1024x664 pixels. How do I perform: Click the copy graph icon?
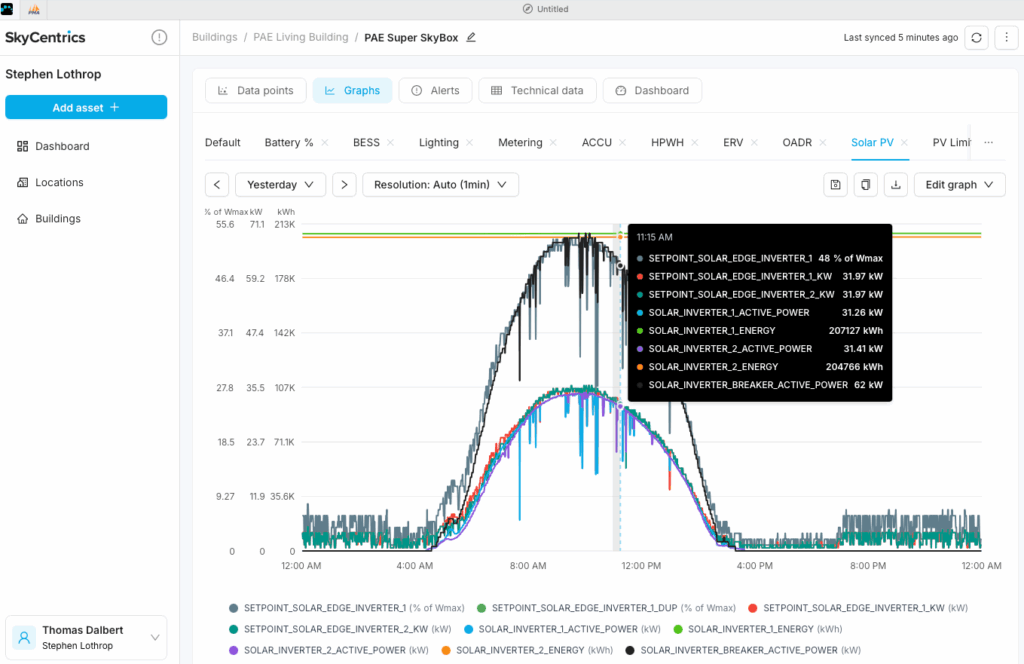coord(866,185)
